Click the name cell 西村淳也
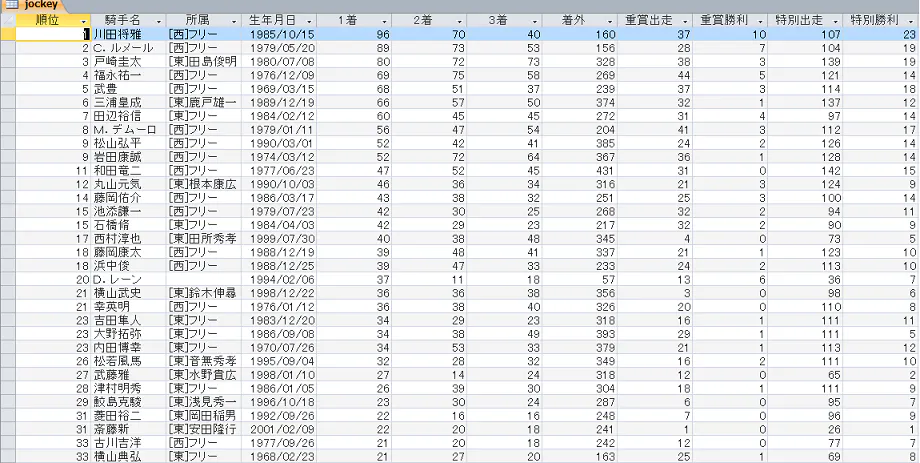Screen dimensions: 920x463 pyautogui.click(x=128, y=239)
